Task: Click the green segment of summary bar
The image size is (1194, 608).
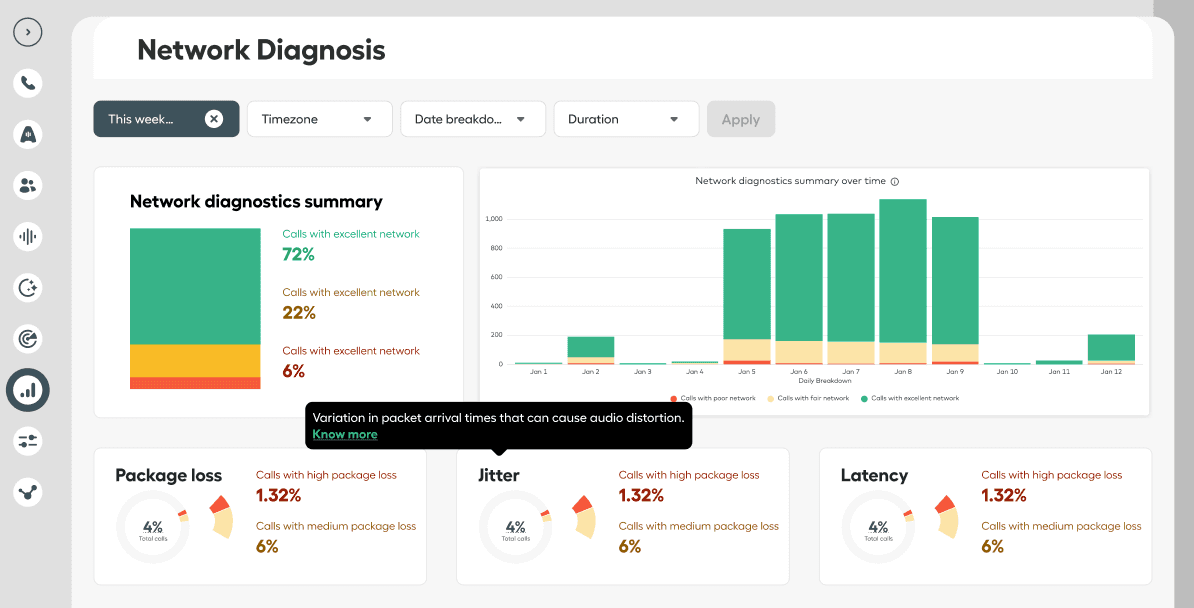Action: [195, 286]
